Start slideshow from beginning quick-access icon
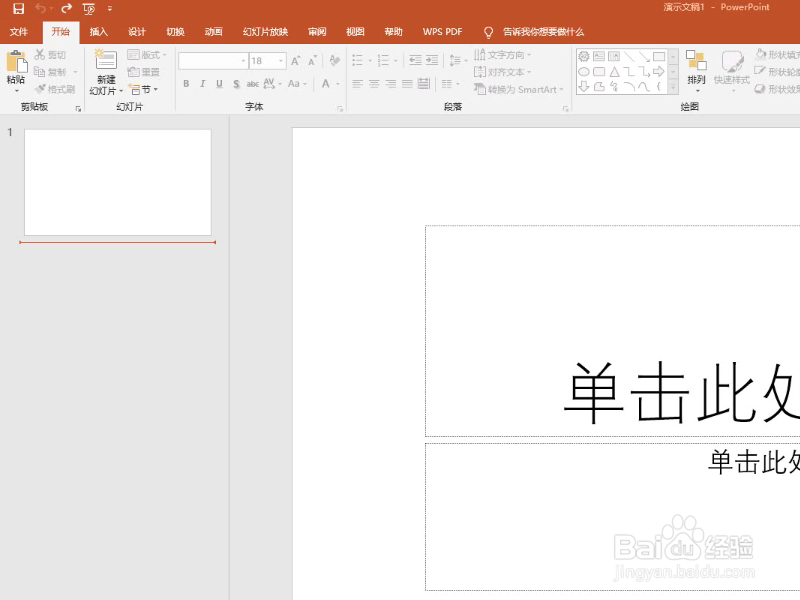800x600 pixels. coord(89,9)
